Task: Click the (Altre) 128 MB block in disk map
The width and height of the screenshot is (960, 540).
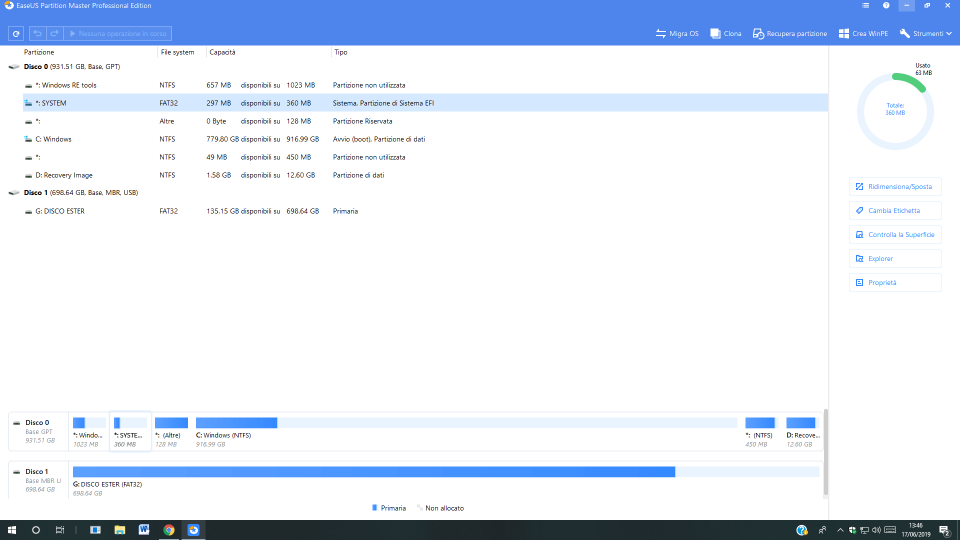Action: (171, 432)
